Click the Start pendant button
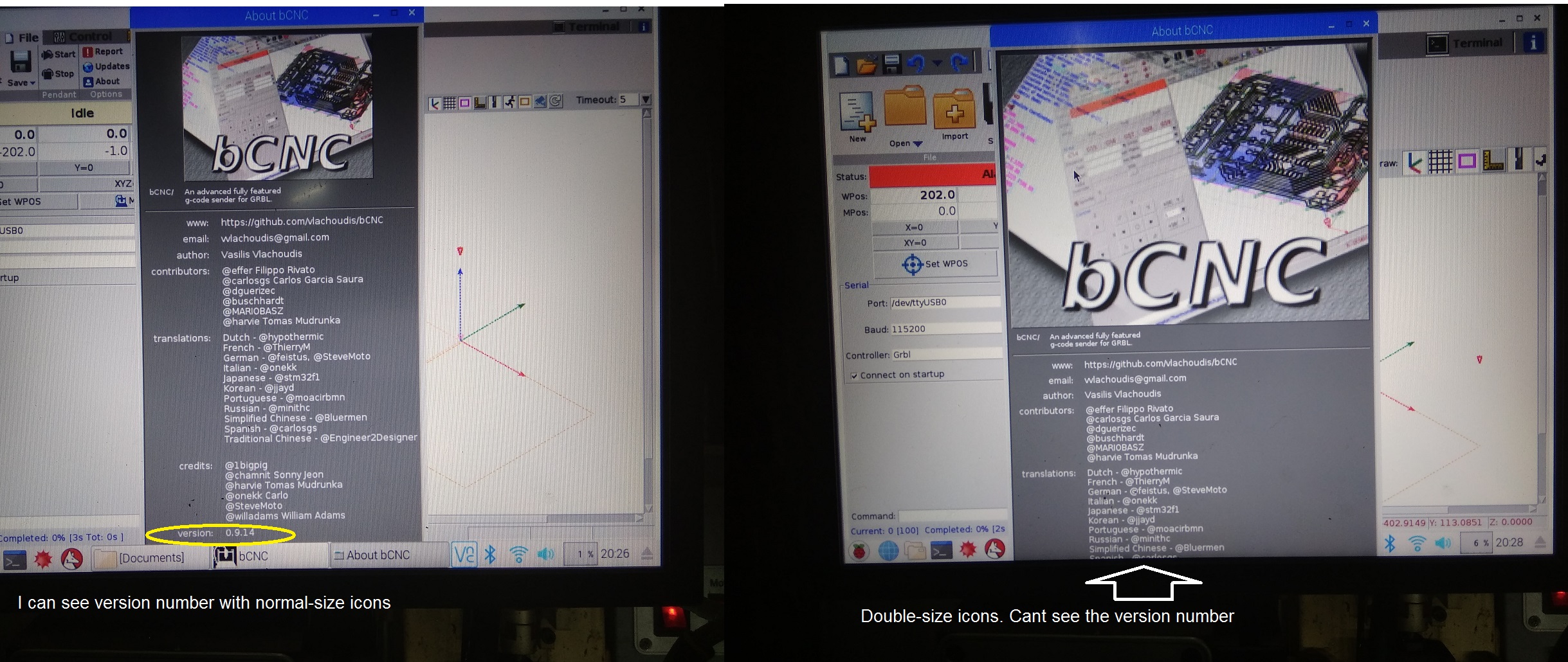 tap(59, 55)
